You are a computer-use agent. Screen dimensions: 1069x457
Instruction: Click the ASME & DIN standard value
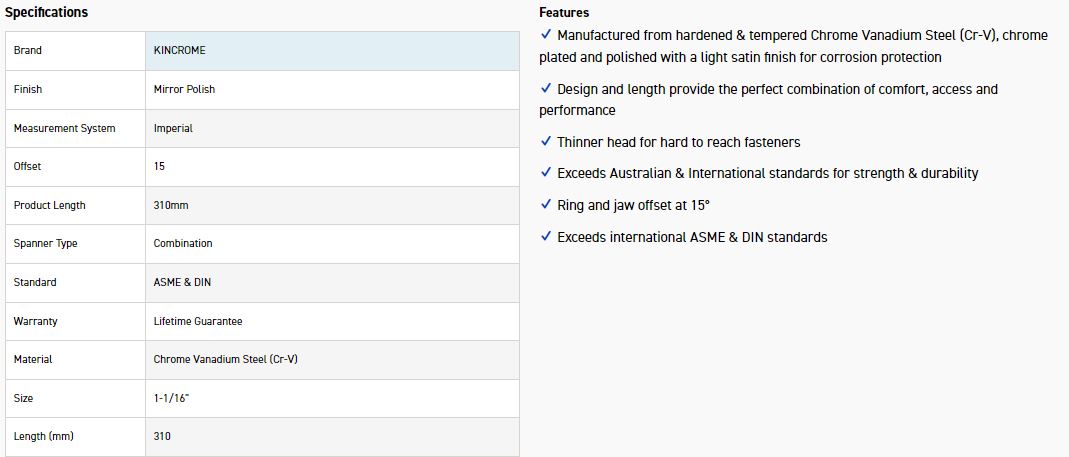pyautogui.click(x=182, y=282)
